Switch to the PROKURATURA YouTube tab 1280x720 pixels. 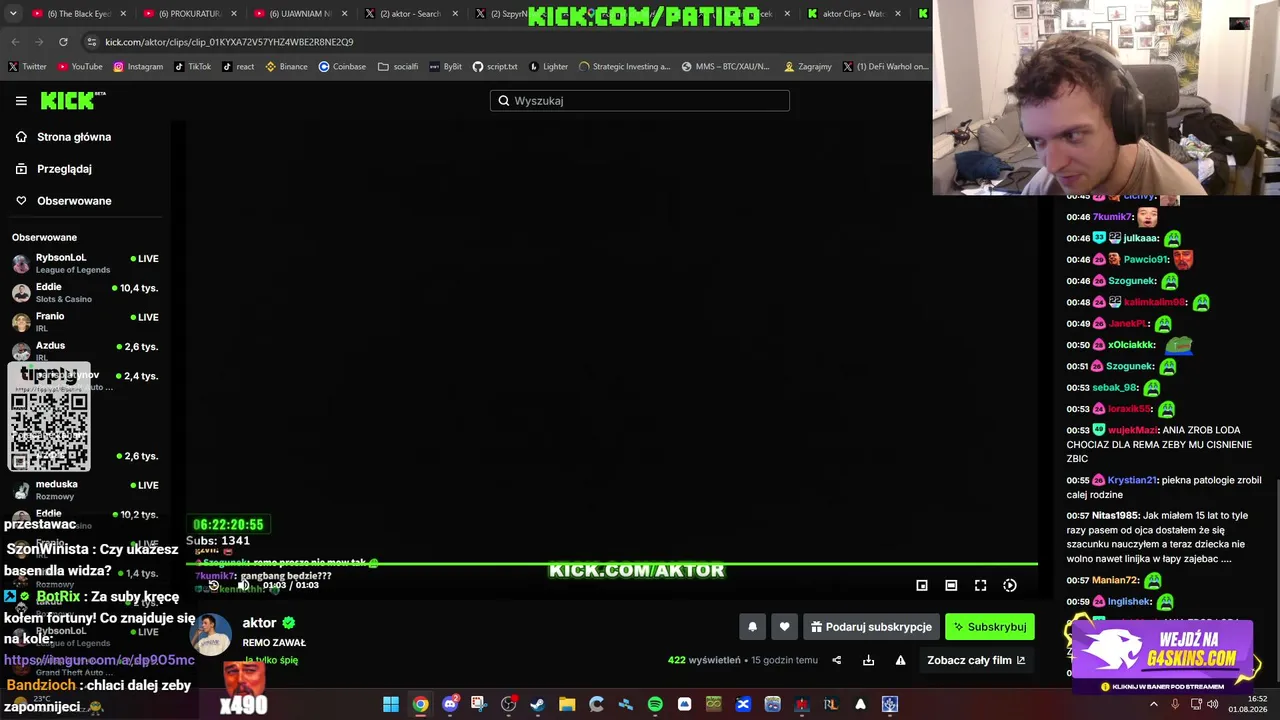pyautogui.click(x=189, y=14)
